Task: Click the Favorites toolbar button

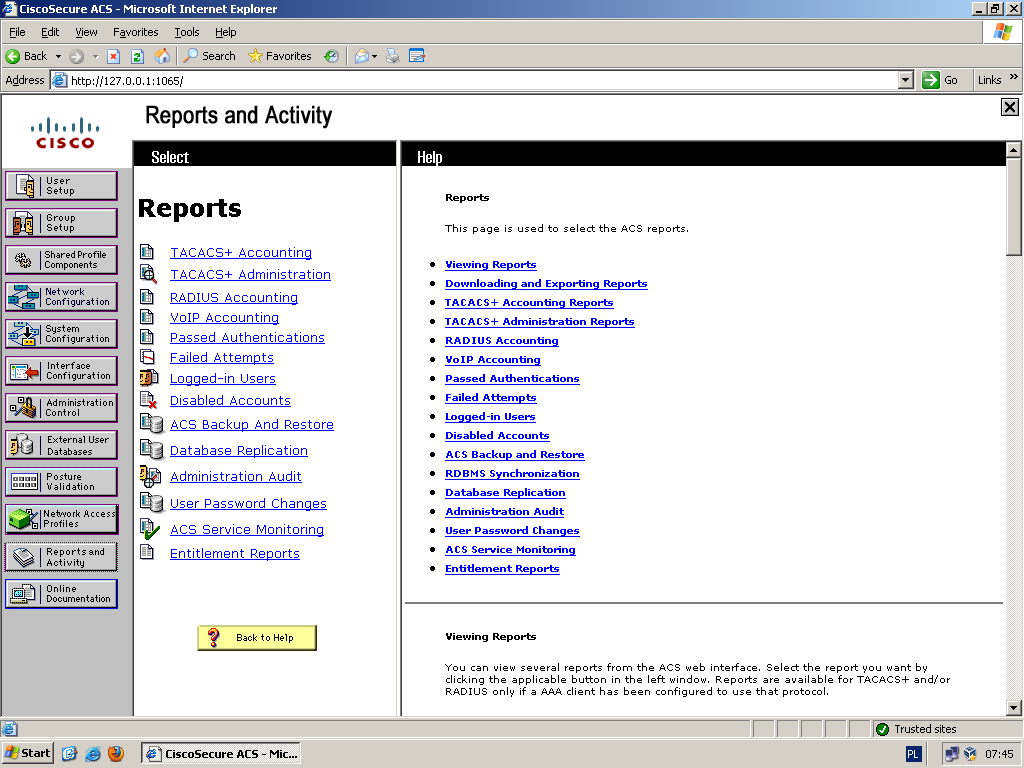Action: click(280, 56)
